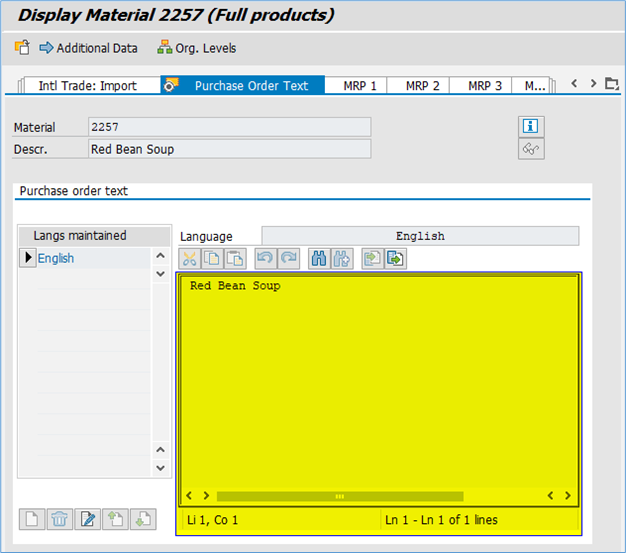Click the editor's horizontal scrollbar thumb
The height and width of the screenshot is (553, 626).
tap(340, 496)
